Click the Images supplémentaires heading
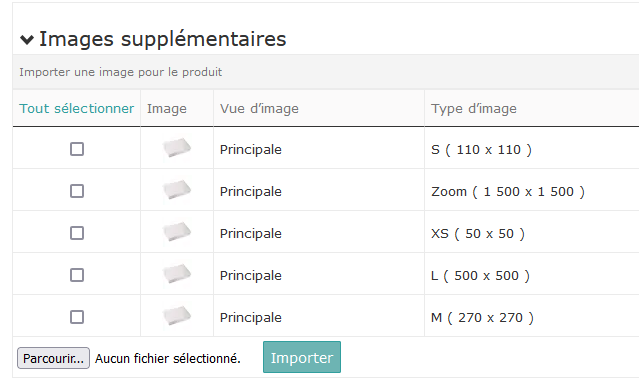 click(163, 40)
